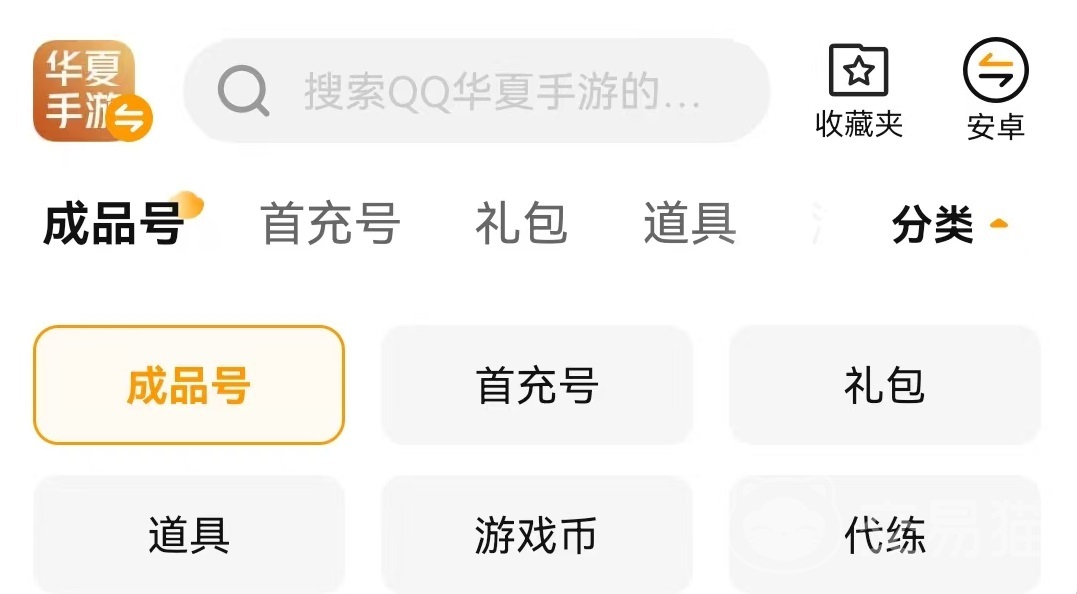Click the 收藏夹 text label
The height and width of the screenshot is (594, 1077).
[x=859, y=124]
